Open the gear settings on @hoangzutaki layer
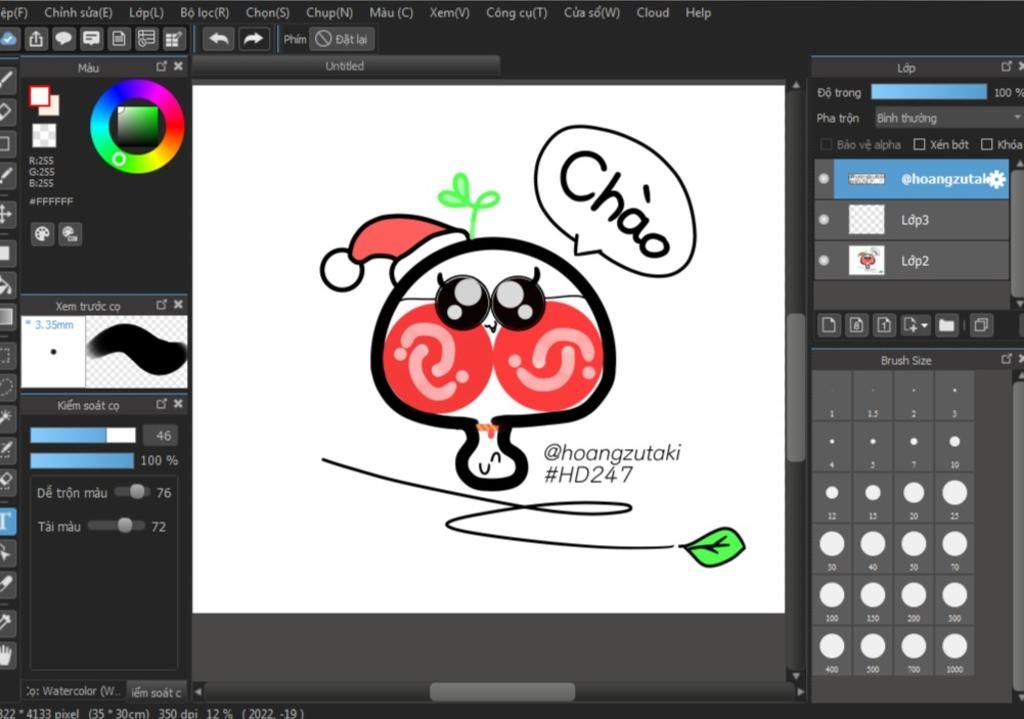The image size is (1024, 719). click(x=996, y=179)
